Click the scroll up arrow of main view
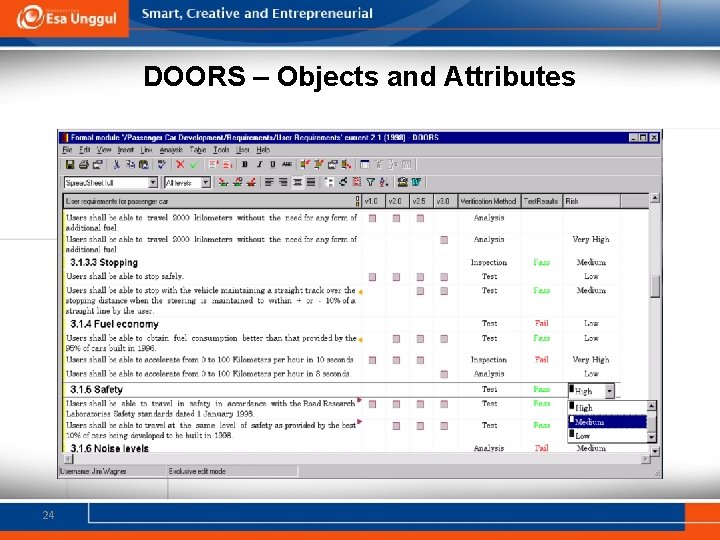The image size is (720, 540). (x=655, y=198)
